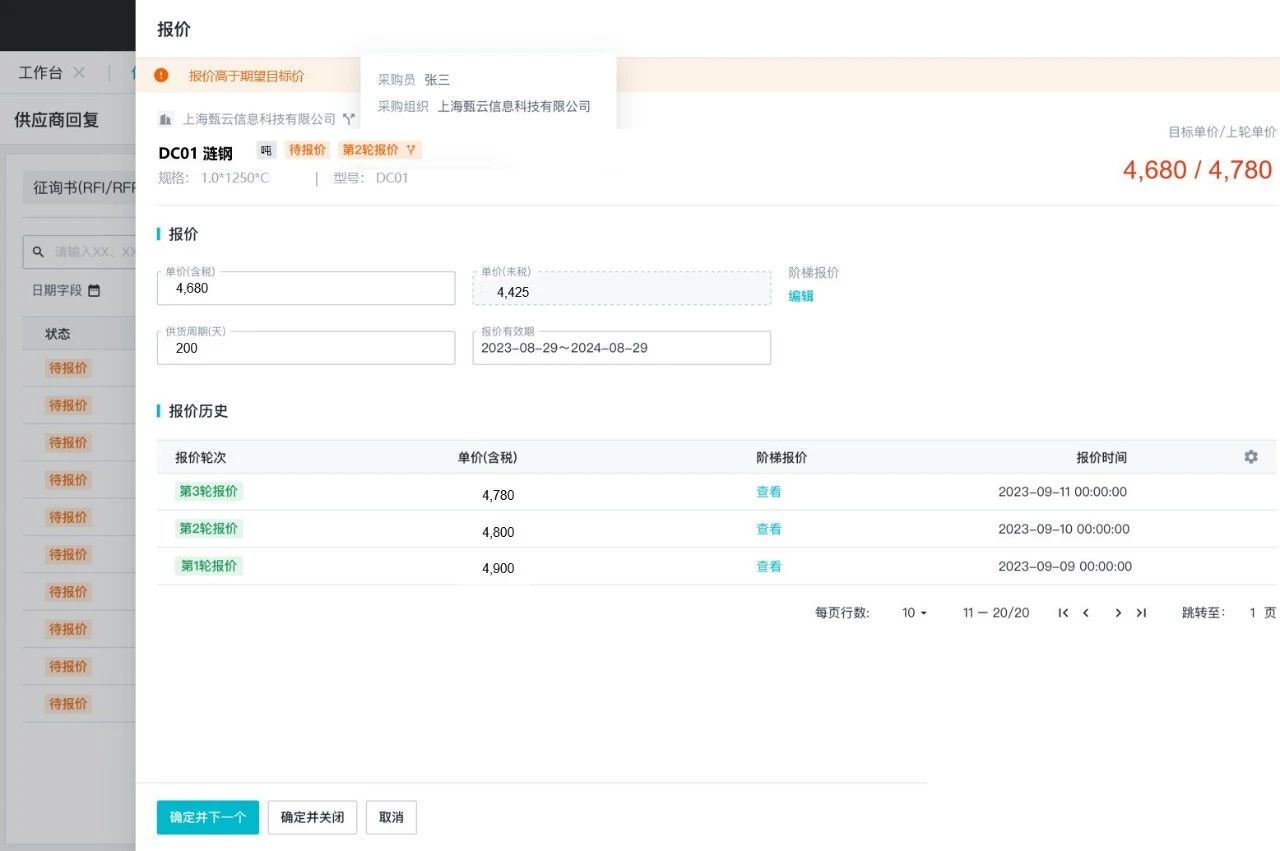Select the 征询书(RFI/RFP) tab
This screenshot has height=851, width=1280.
point(80,187)
